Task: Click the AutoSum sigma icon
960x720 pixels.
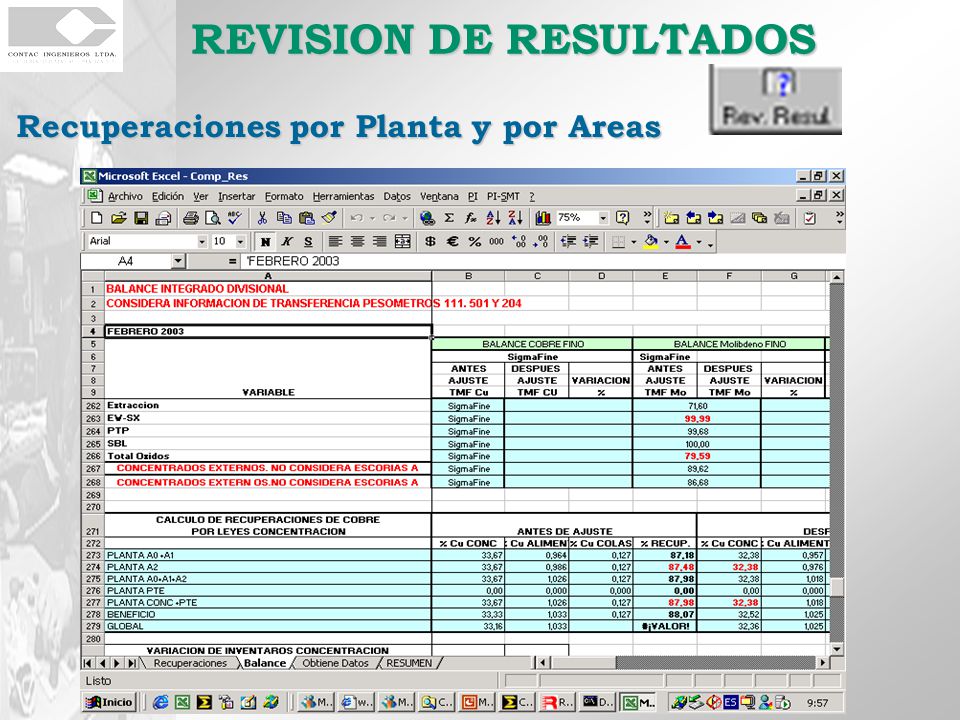Action: pyautogui.click(x=449, y=218)
